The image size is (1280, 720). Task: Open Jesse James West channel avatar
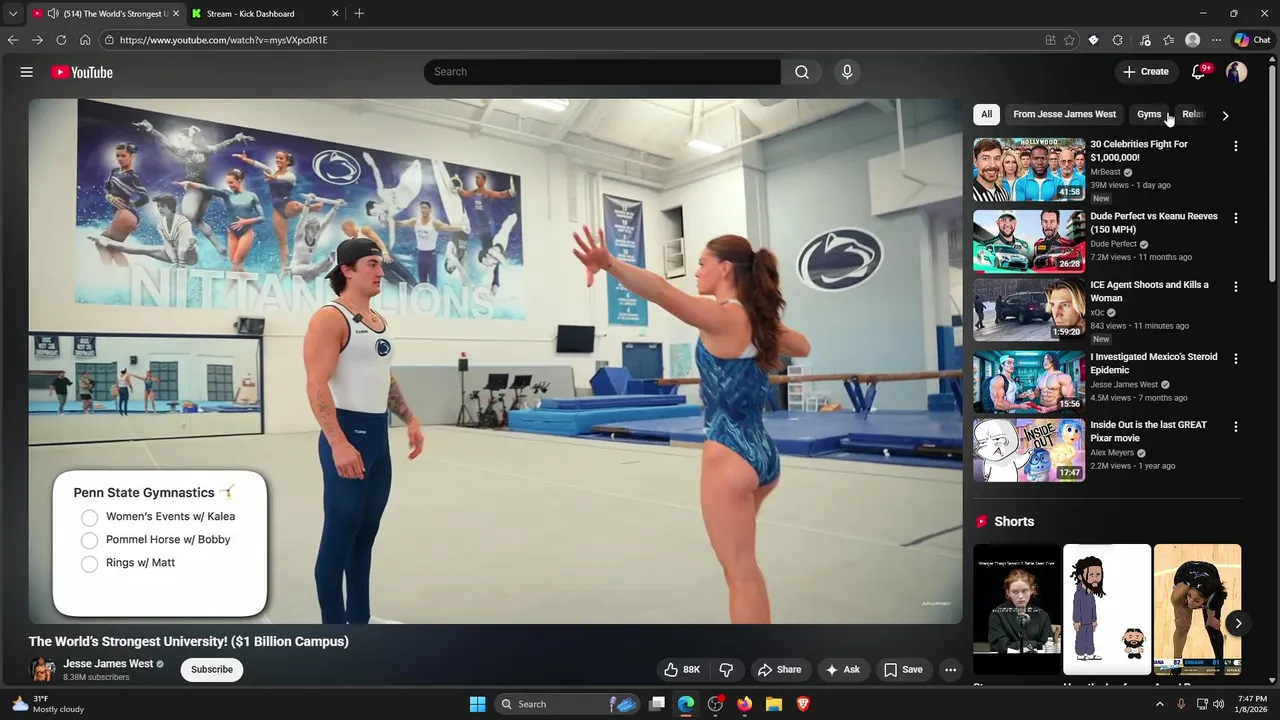pyautogui.click(x=43, y=669)
